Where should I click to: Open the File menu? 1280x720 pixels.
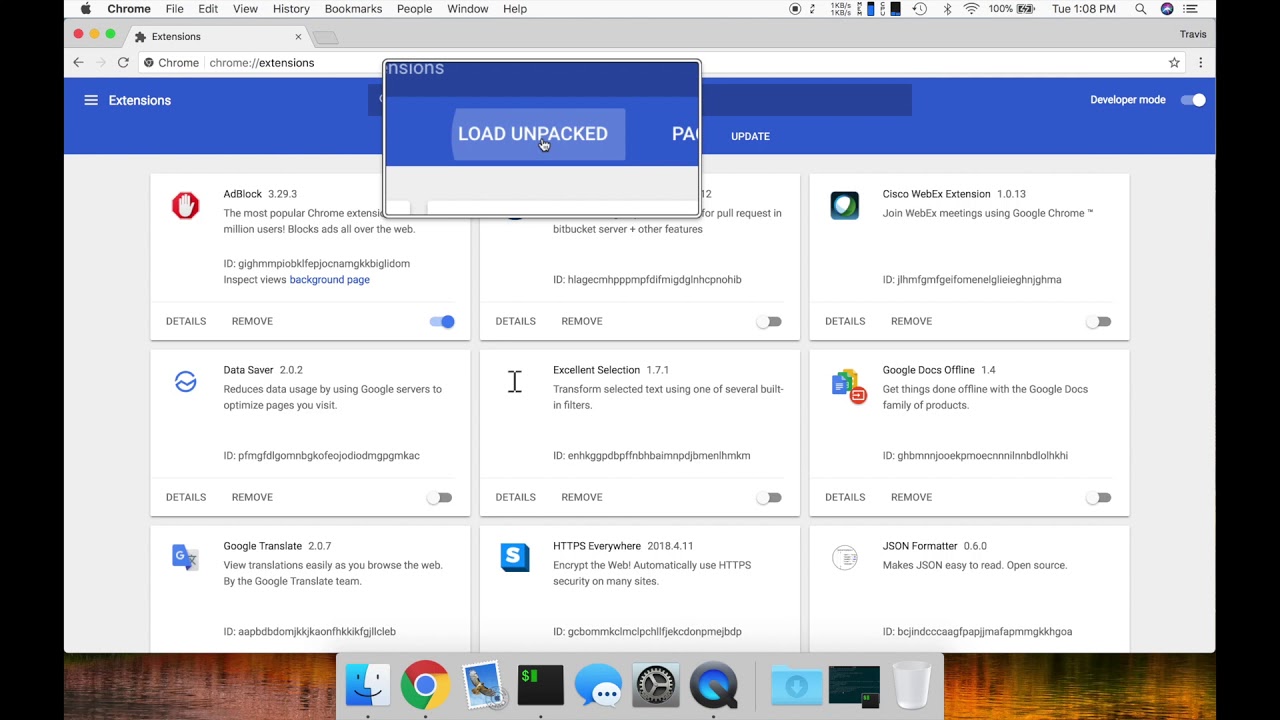(174, 9)
